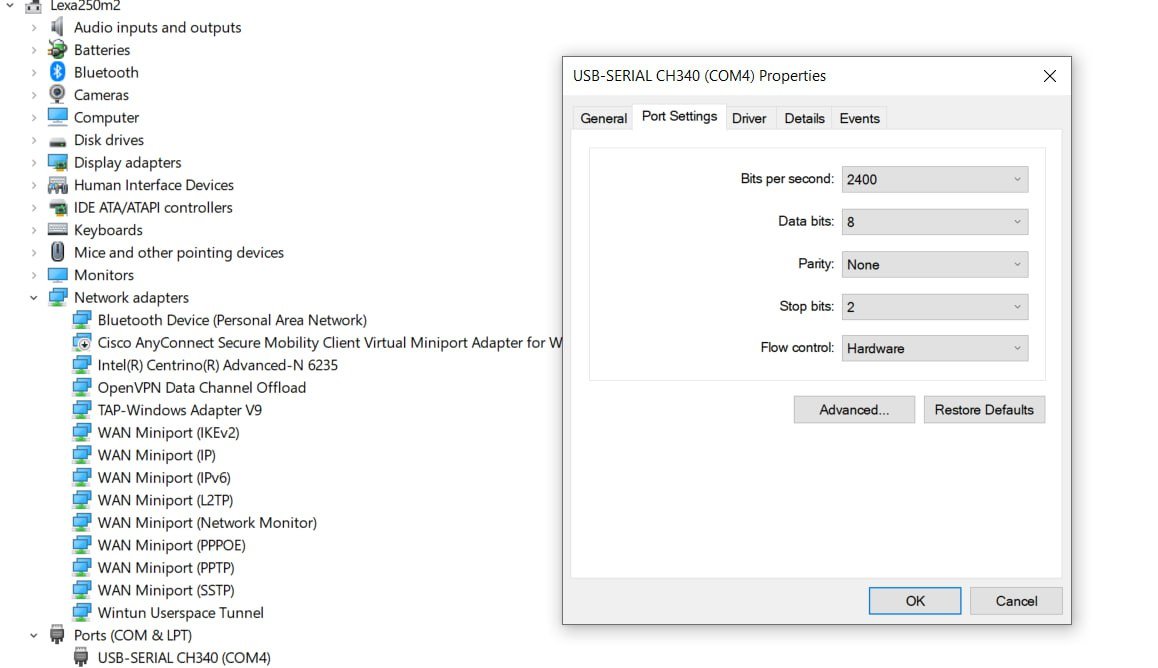Viewport: 1158px width, 668px height.
Task: Click the USB-SERIAL CH340 (COM4) port icon
Action: pos(82,658)
